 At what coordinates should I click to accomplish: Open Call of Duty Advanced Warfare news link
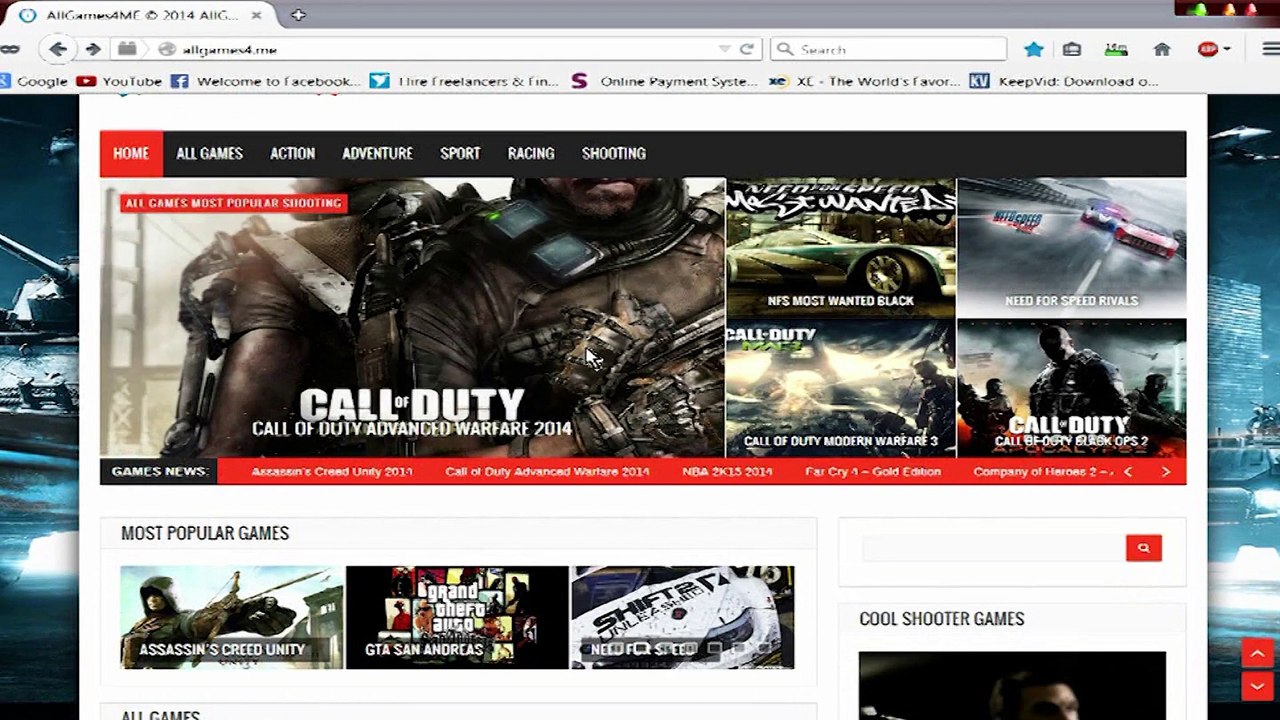[x=547, y=472]
